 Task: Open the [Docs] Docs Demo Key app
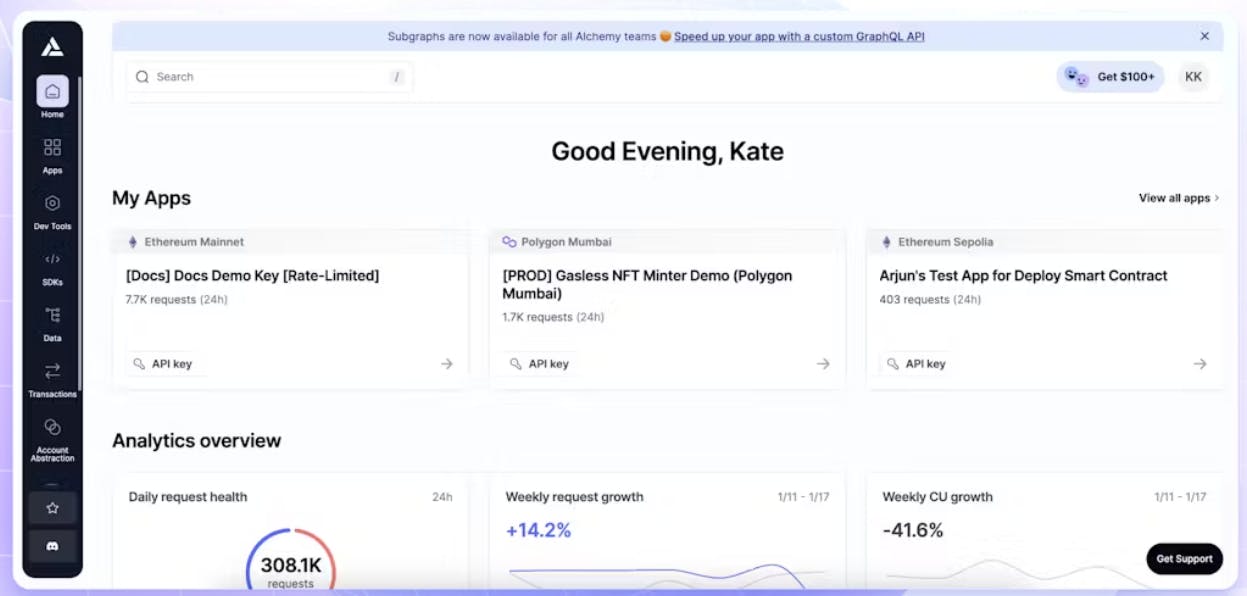[x=252, y=276]
